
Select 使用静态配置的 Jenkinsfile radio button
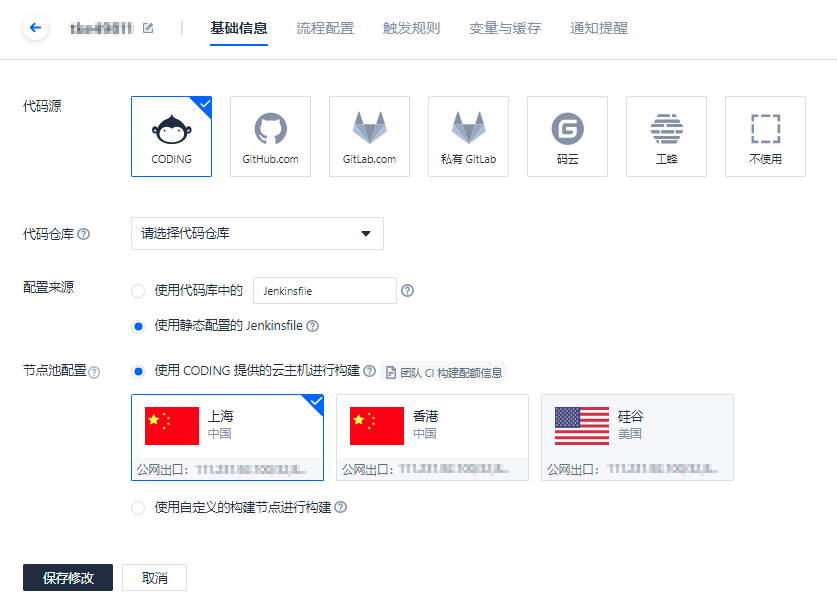[x=138, y=326]
